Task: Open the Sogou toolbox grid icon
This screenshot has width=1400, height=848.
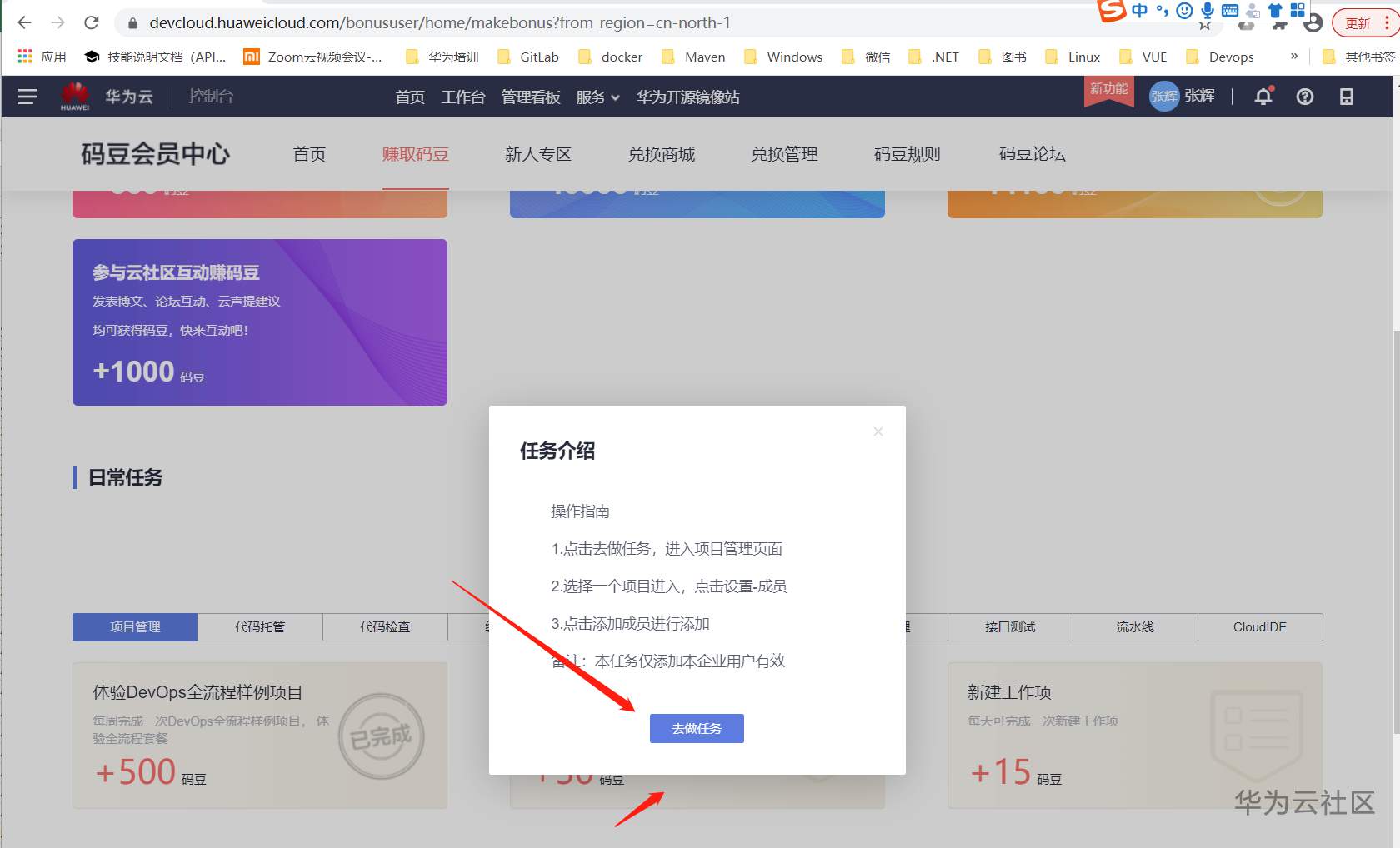Action: [x=1297, y=10]
